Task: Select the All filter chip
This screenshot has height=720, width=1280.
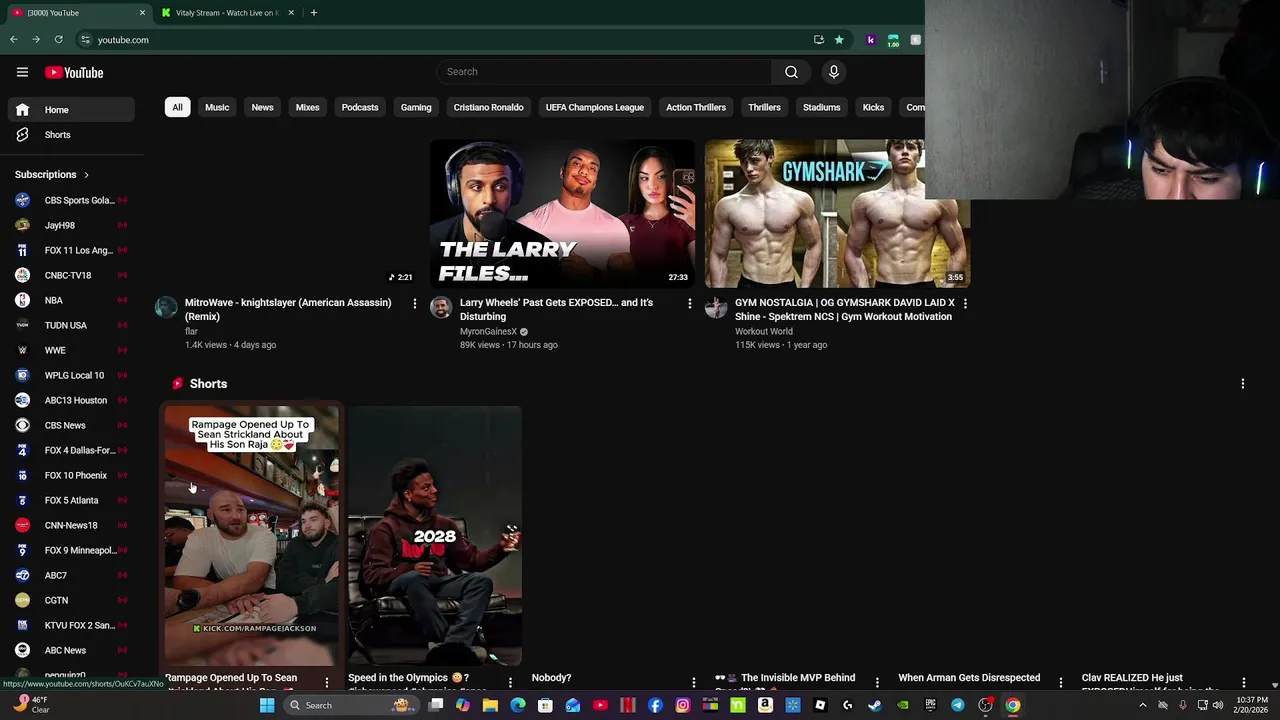Action: pos(177,107)
